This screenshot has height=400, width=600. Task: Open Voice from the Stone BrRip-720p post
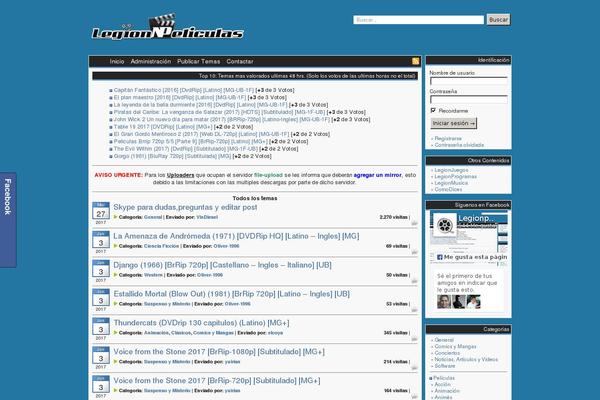217,381
